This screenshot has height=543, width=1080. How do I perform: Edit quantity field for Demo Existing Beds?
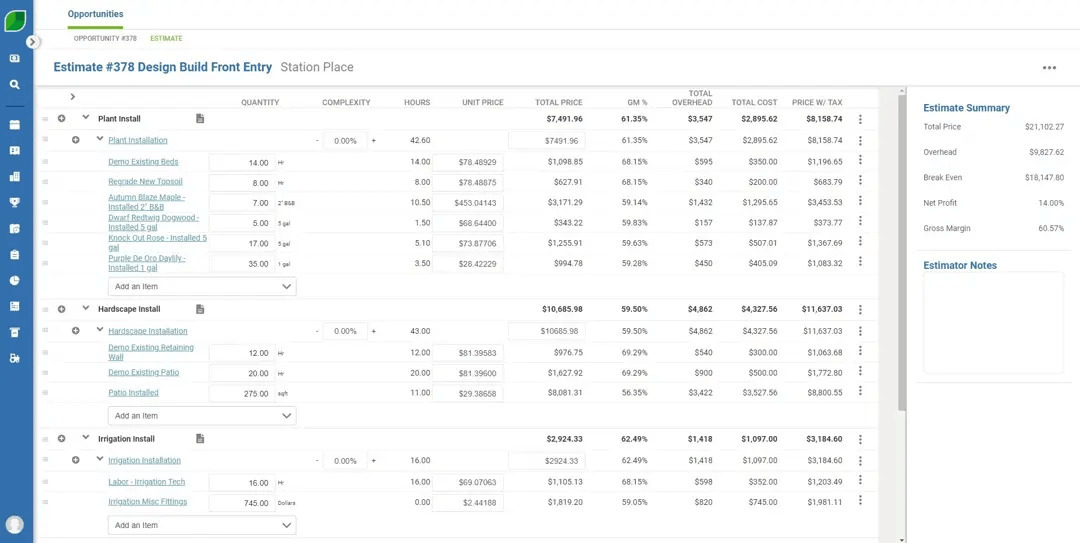[241, 163]
